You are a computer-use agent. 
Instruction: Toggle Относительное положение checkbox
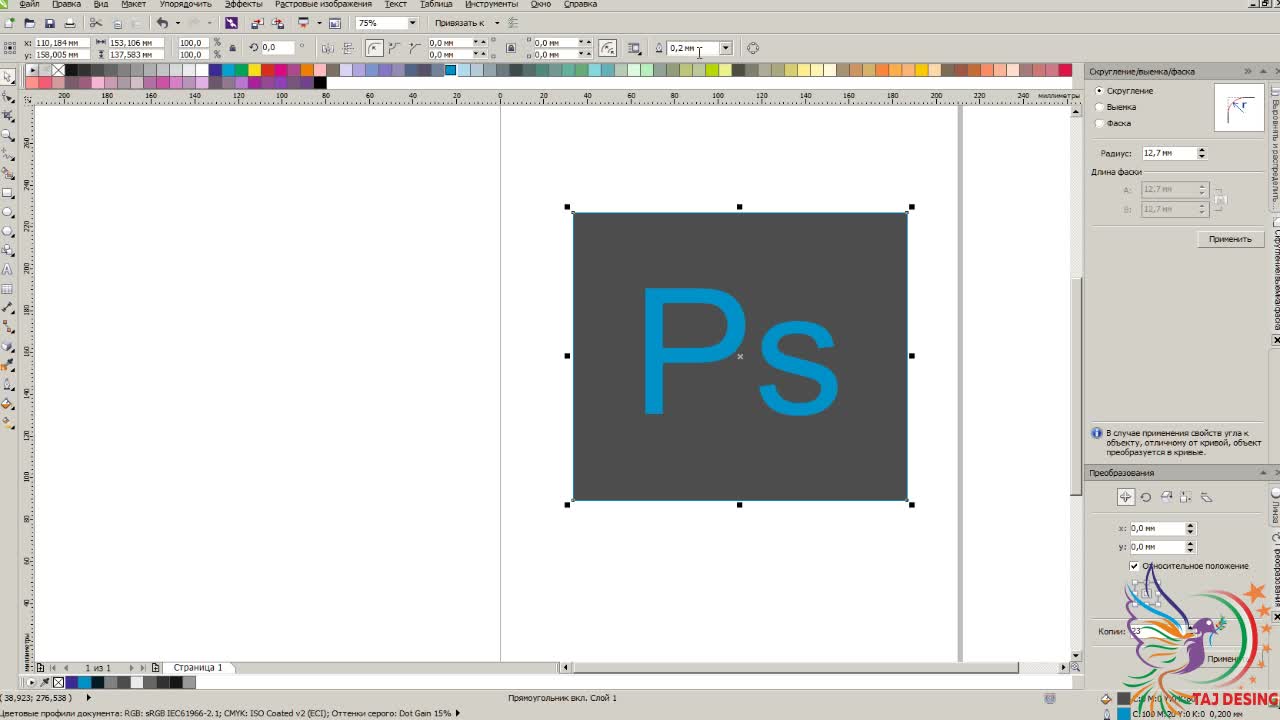(x=1134, y=566)
